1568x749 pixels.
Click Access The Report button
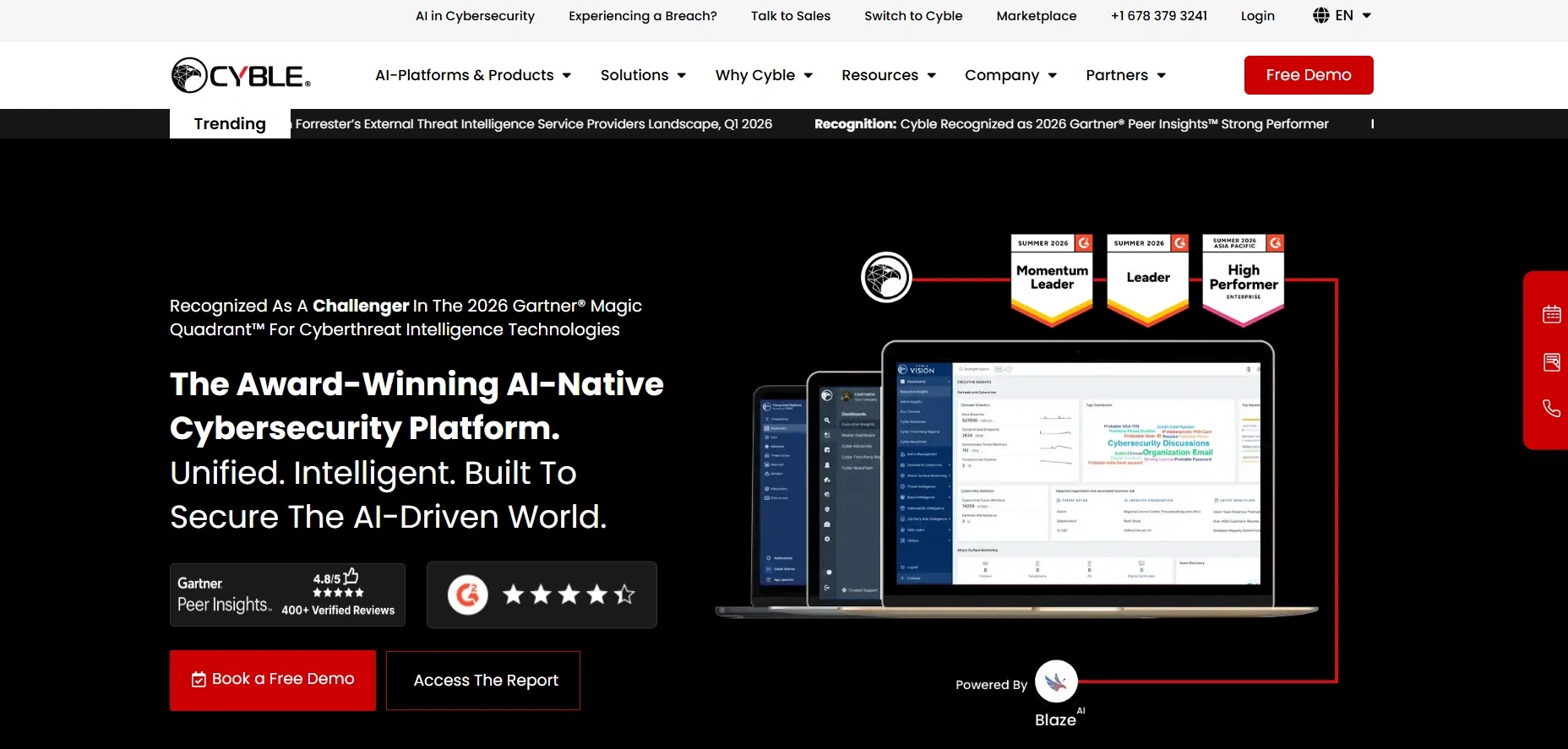point(483,681)
